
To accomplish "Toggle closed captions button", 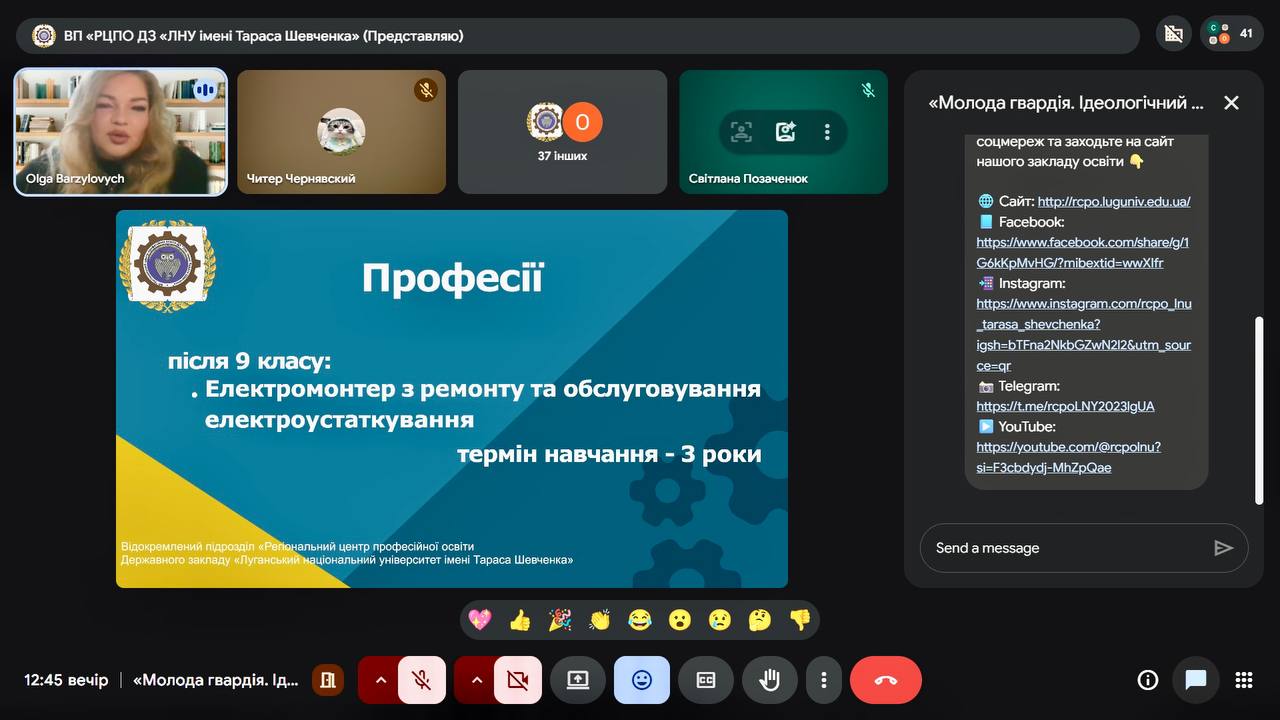I will pos(706,680).
